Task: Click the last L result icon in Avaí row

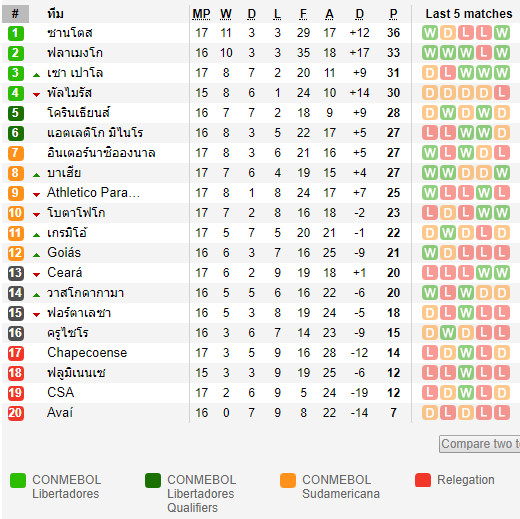Action: click(502, 413)
